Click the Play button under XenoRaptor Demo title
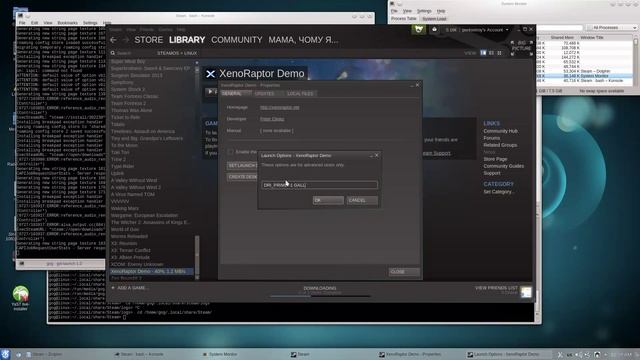Screen dimensions: 640x360 point(211,92)
